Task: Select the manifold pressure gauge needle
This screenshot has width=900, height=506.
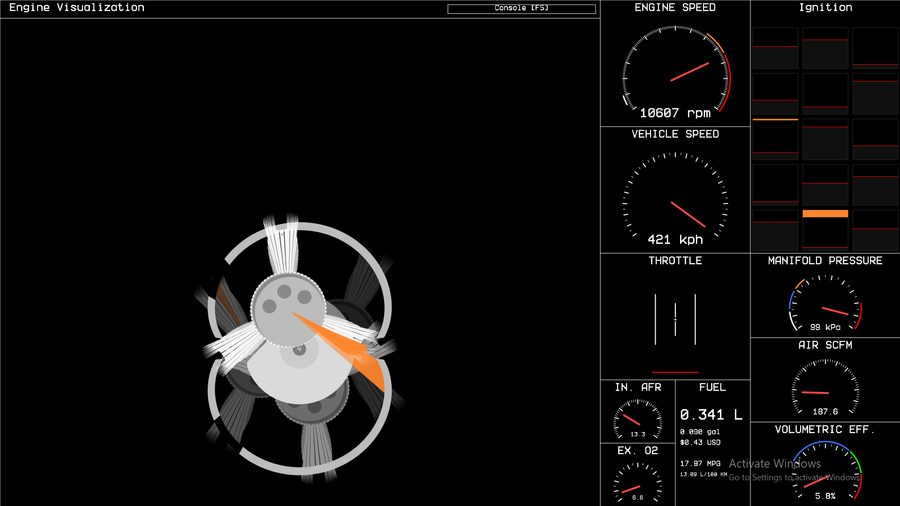Action: click(835, 312)
